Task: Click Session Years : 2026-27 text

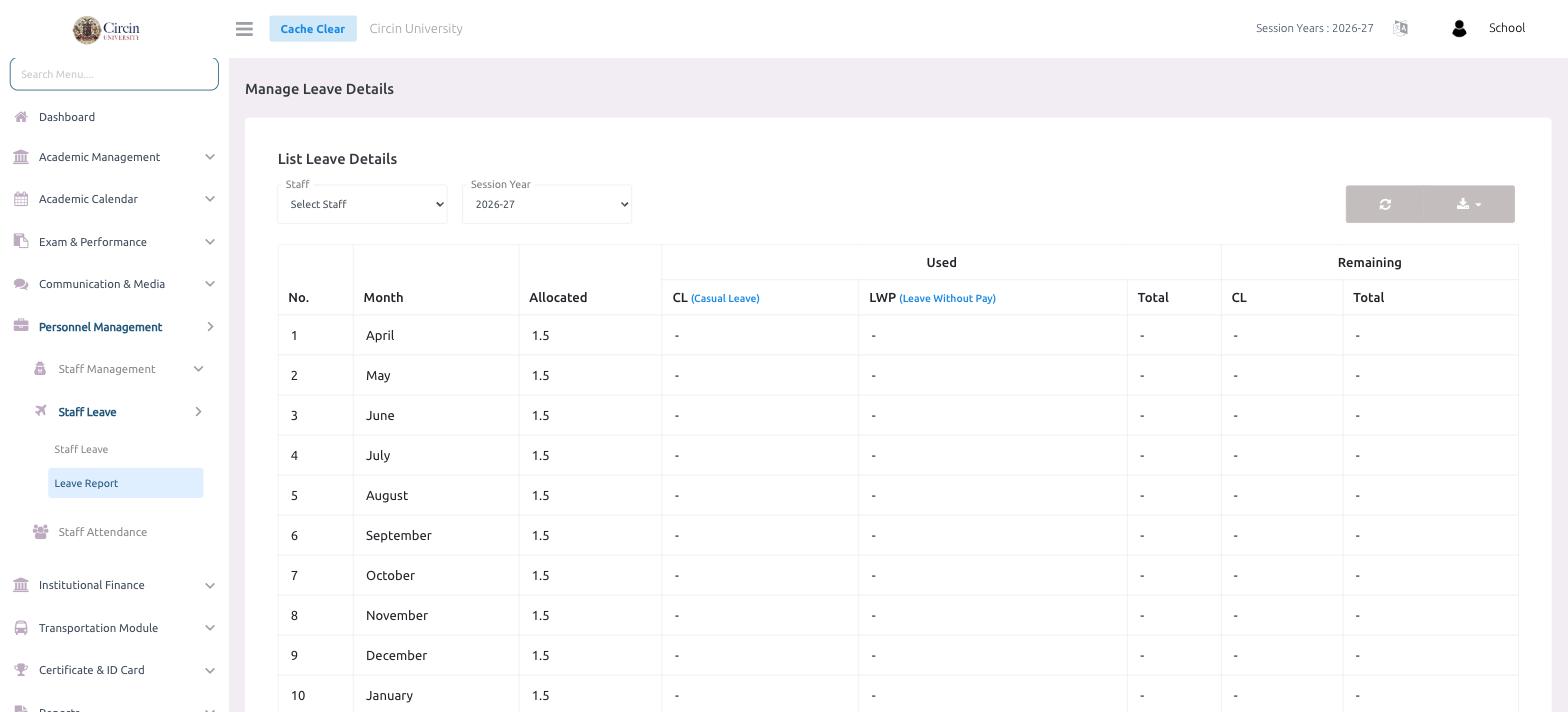Action: tap(1314, 28)
